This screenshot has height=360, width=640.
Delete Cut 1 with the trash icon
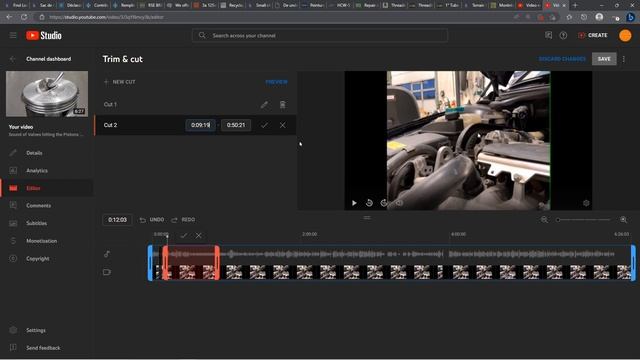pyautogui.click(x=282, y=105)
